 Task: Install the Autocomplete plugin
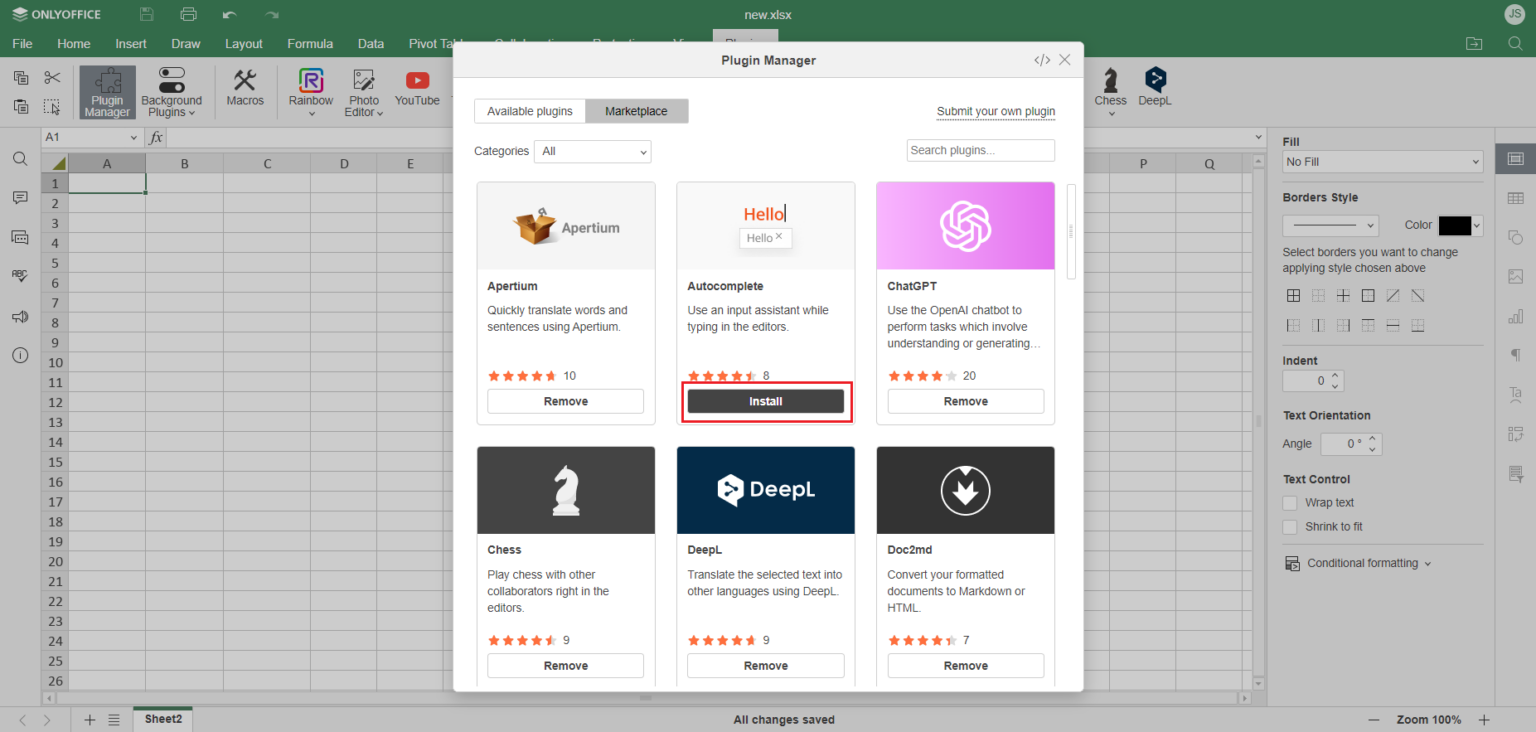pos(766,401)
